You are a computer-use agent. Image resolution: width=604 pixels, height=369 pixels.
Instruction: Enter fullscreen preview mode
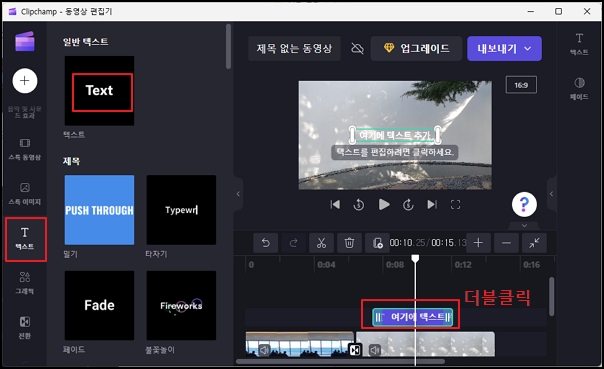455,205
